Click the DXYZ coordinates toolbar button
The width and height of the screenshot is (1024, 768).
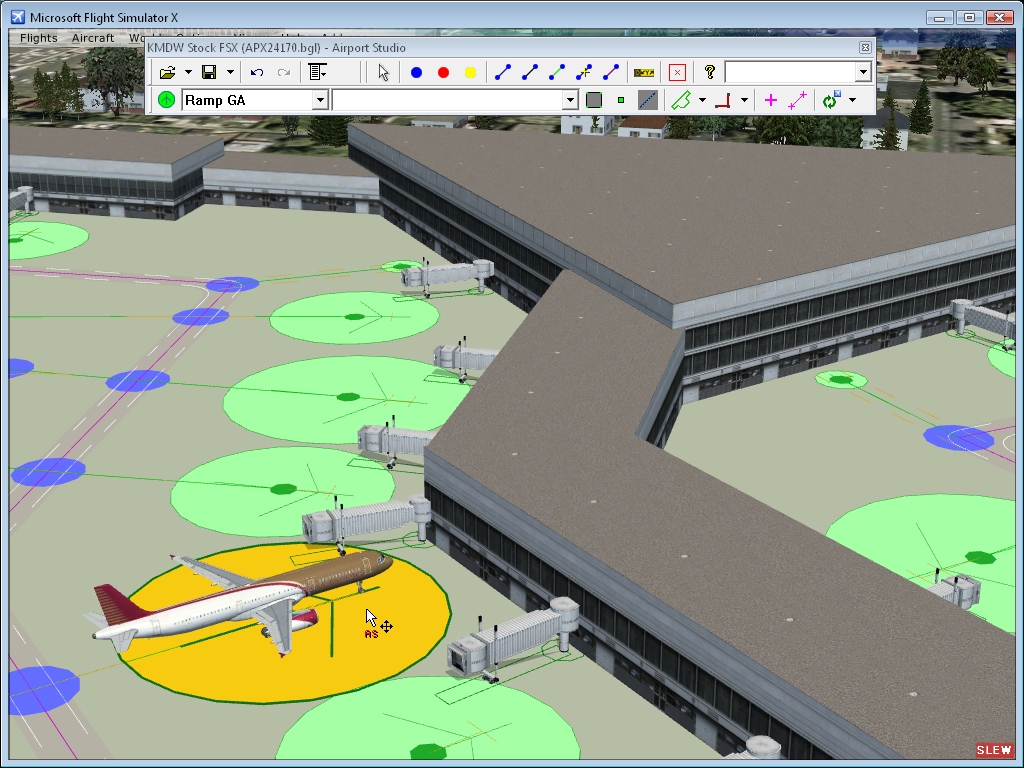(x=644, y=72)
